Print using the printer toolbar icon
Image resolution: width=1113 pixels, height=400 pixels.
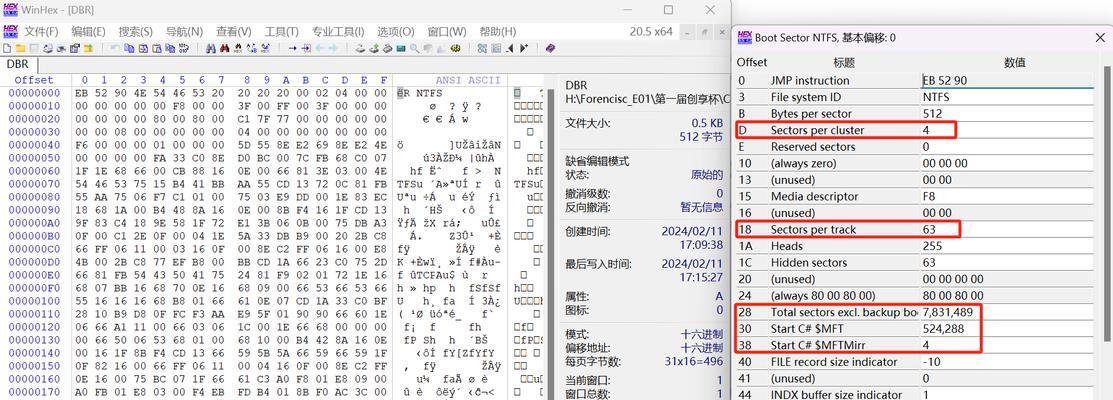pyautogui.click(x=47, y=48)
